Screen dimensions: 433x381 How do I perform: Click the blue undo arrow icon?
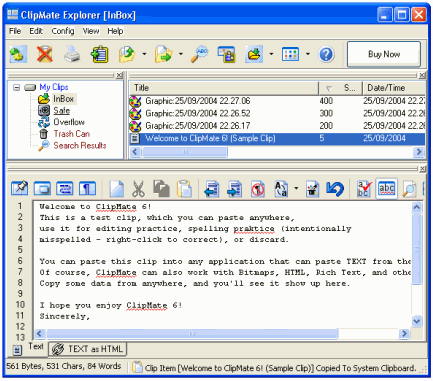point(335,189)
